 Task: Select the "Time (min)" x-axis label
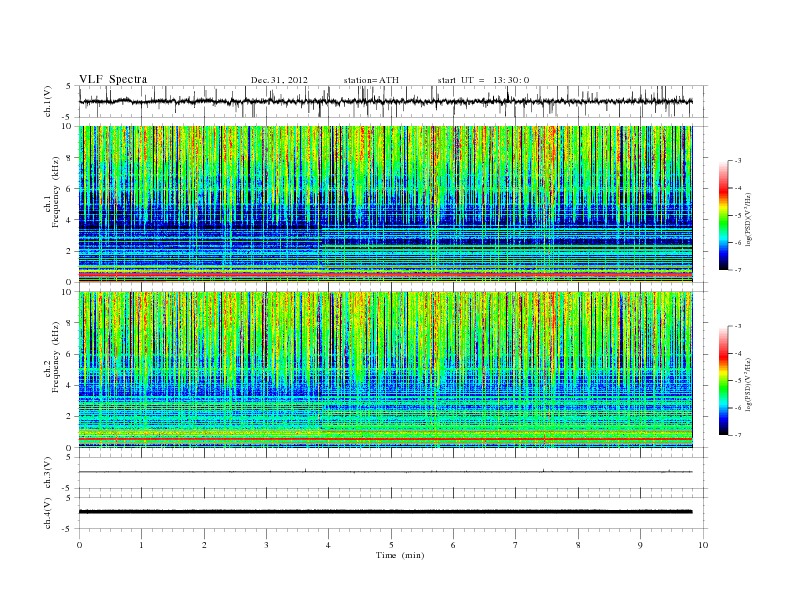click(400, 555)
